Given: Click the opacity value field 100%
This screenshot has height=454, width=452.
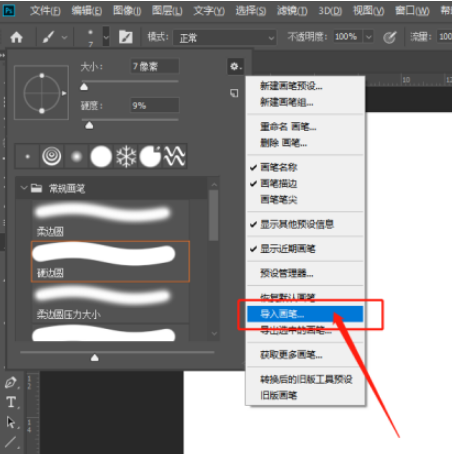Looking at the screenshot, I should pyautogui.click(x=348, y=36).
